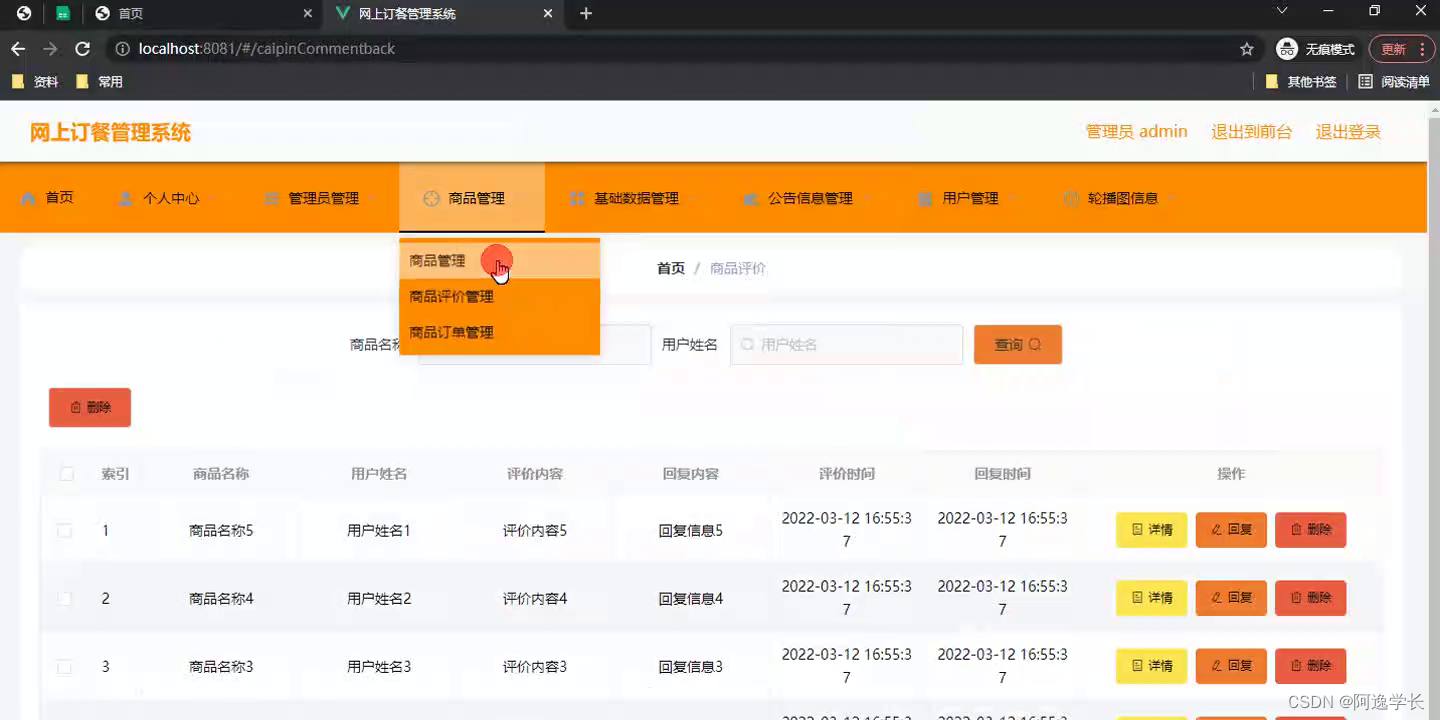Click 详情 for 商品名称5

coord(1151,530)
